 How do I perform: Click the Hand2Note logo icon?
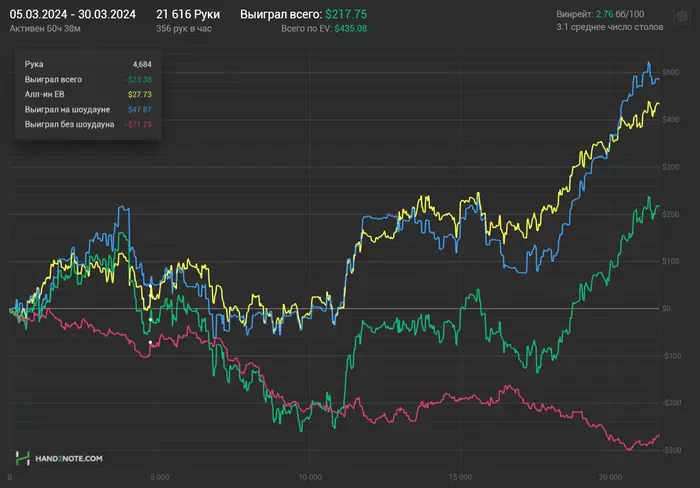click(23, 458)
